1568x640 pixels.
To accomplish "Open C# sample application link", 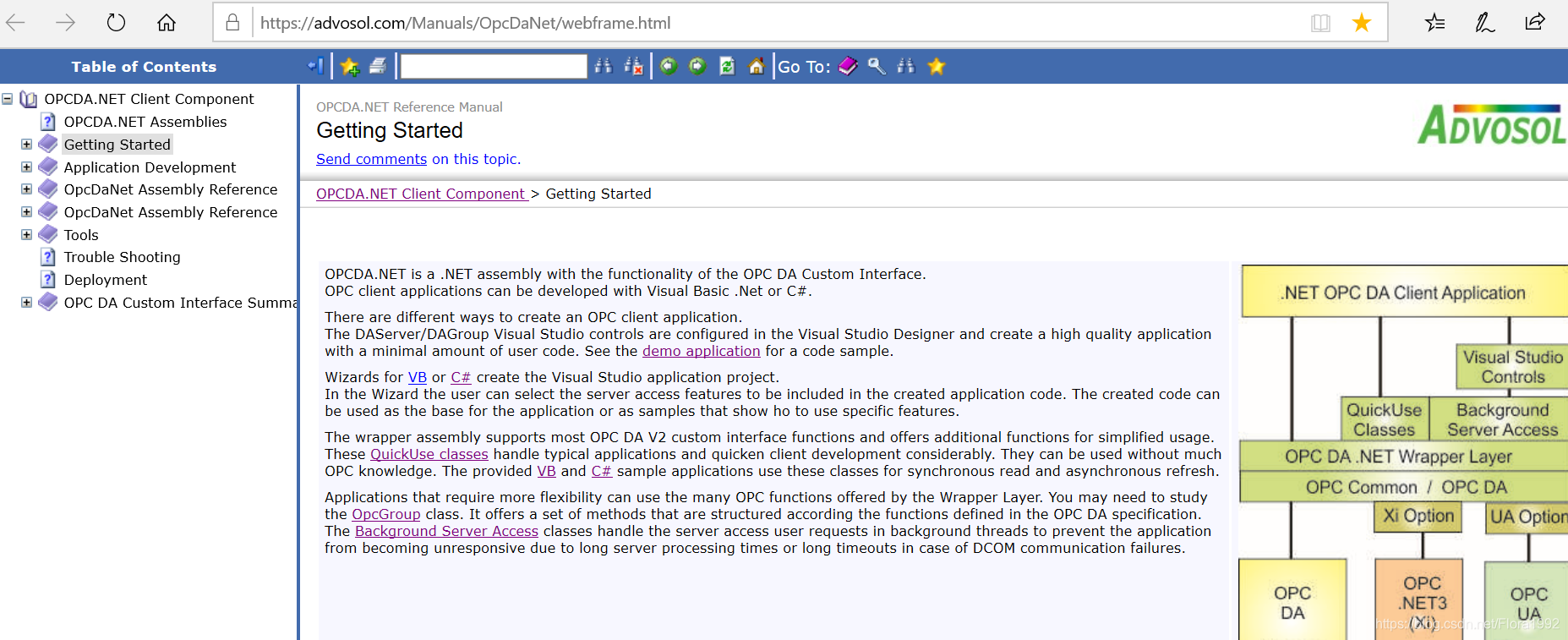I will point(602,471).
